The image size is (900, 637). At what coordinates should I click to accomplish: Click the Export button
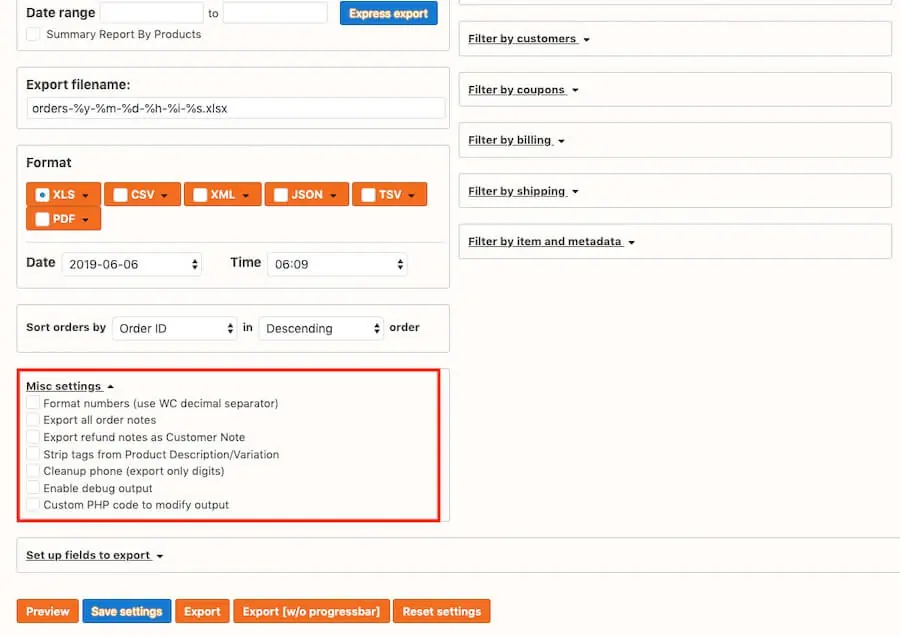[x=202, y=611]
